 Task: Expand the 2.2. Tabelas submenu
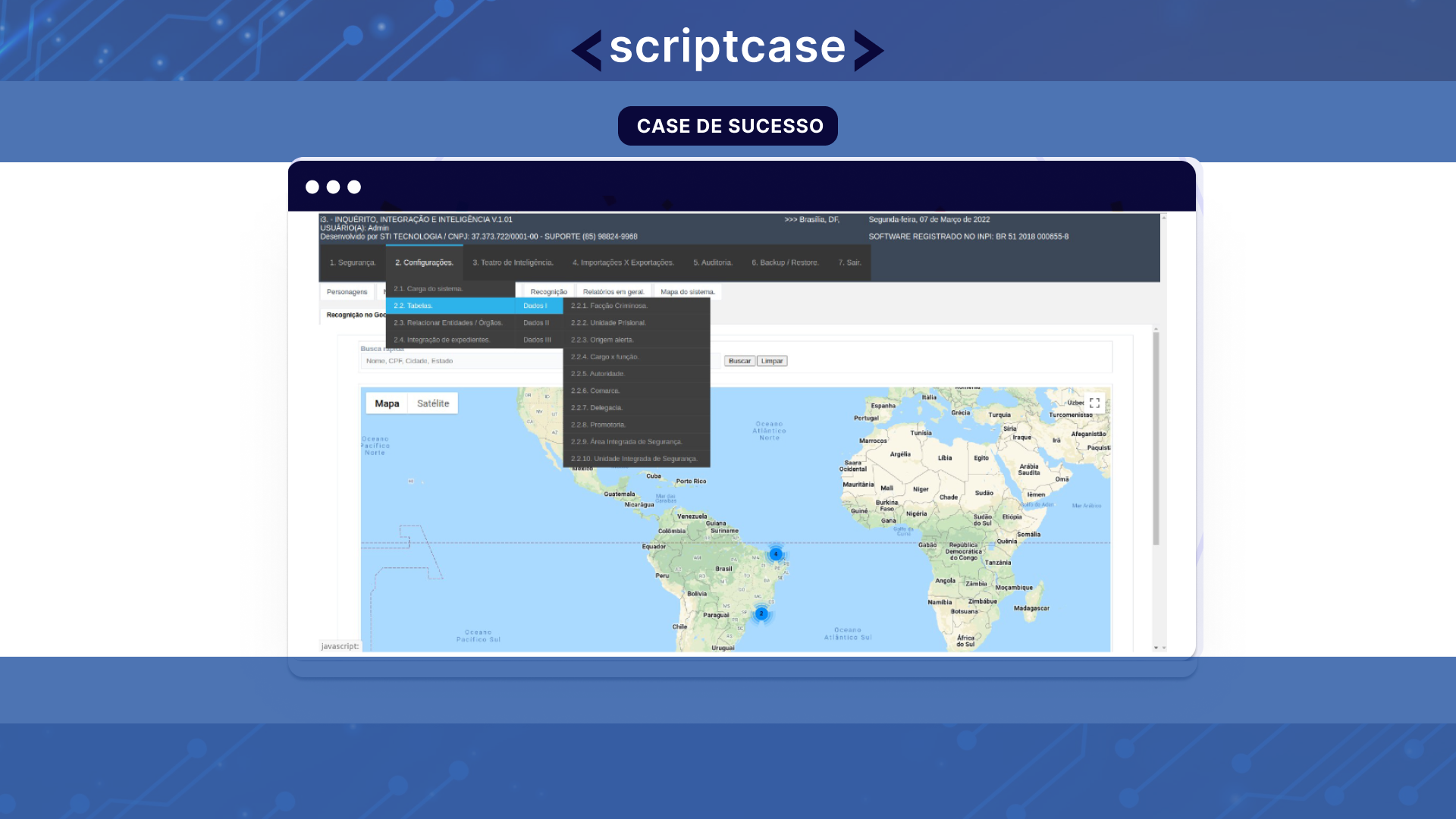coord(450,306)
